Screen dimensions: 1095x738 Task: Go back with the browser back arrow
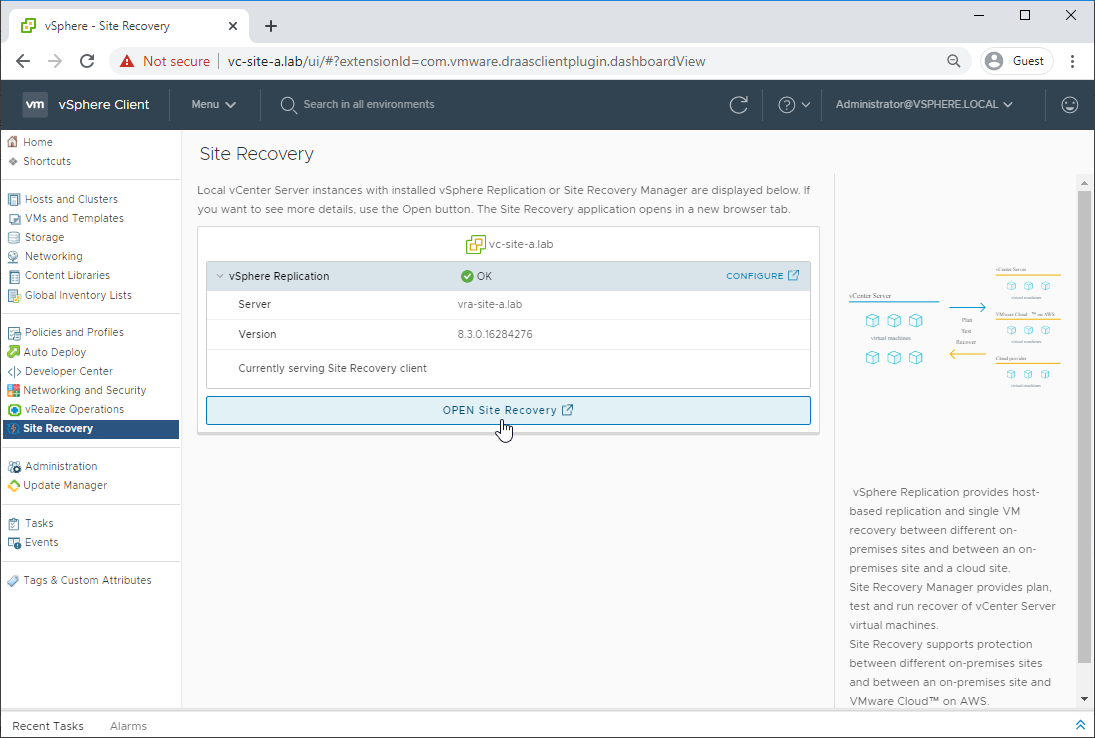coord(23,61)
